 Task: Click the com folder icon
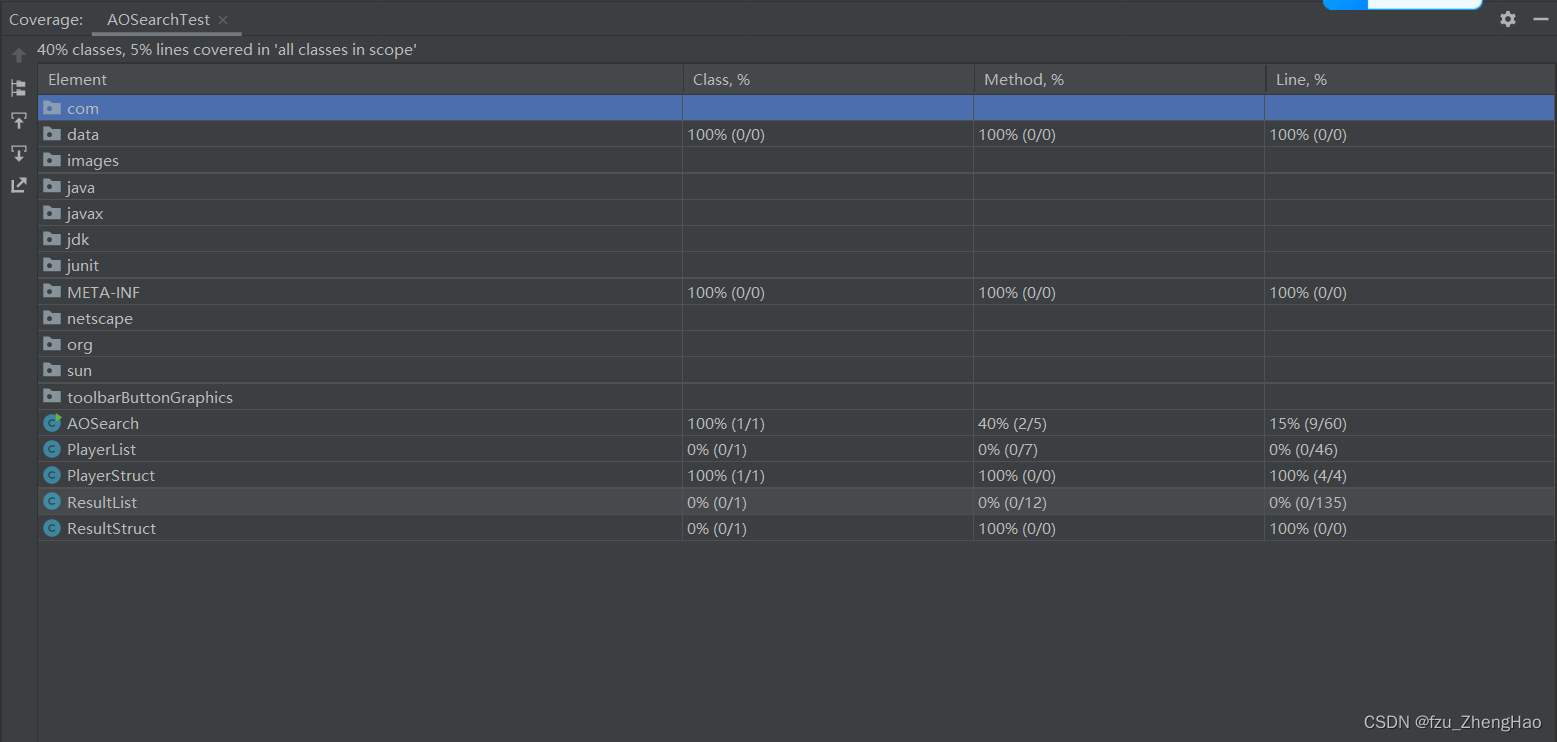pos(52,107)
